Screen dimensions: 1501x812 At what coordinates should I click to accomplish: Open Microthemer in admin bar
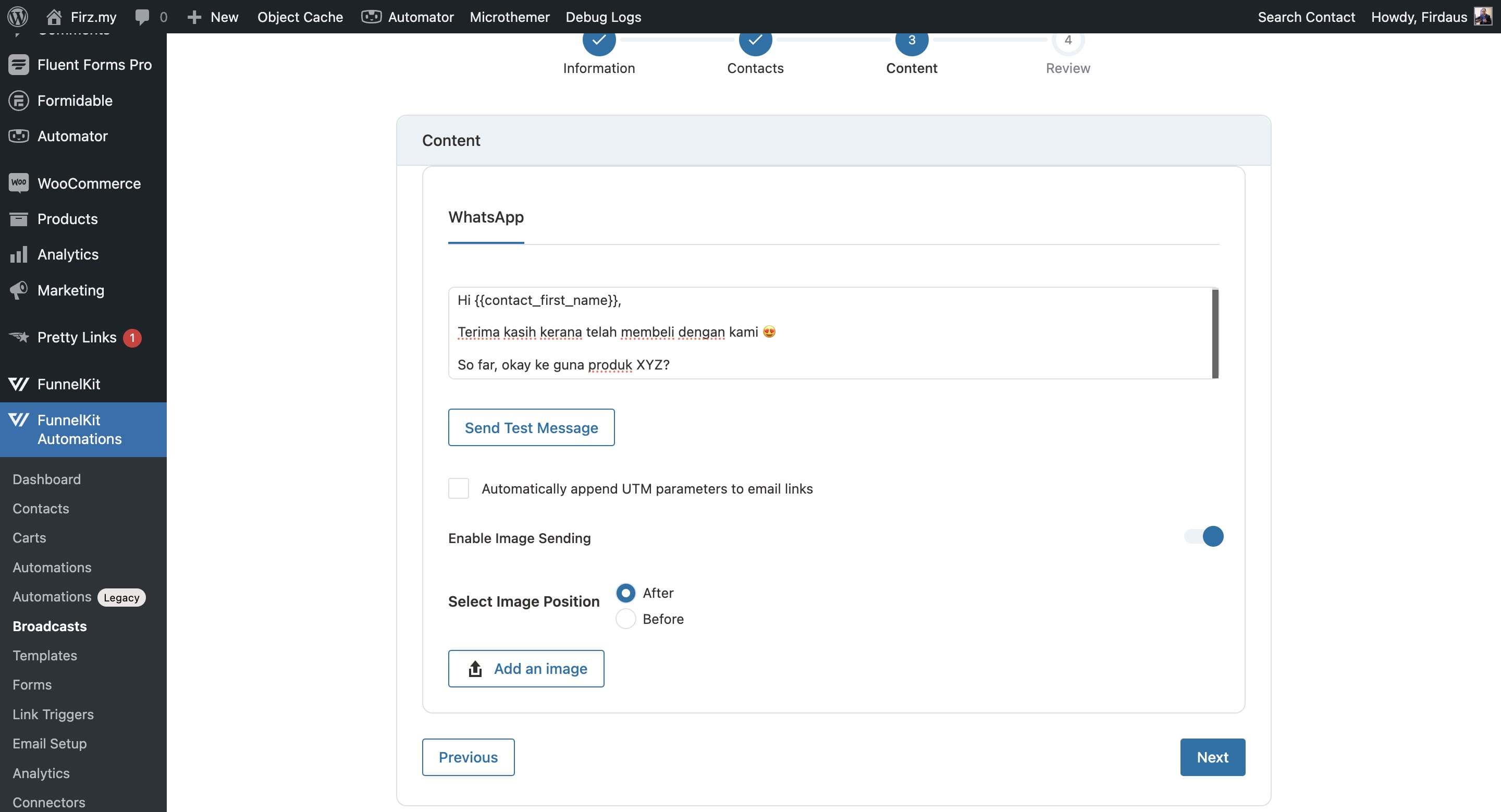click(510, 17)
